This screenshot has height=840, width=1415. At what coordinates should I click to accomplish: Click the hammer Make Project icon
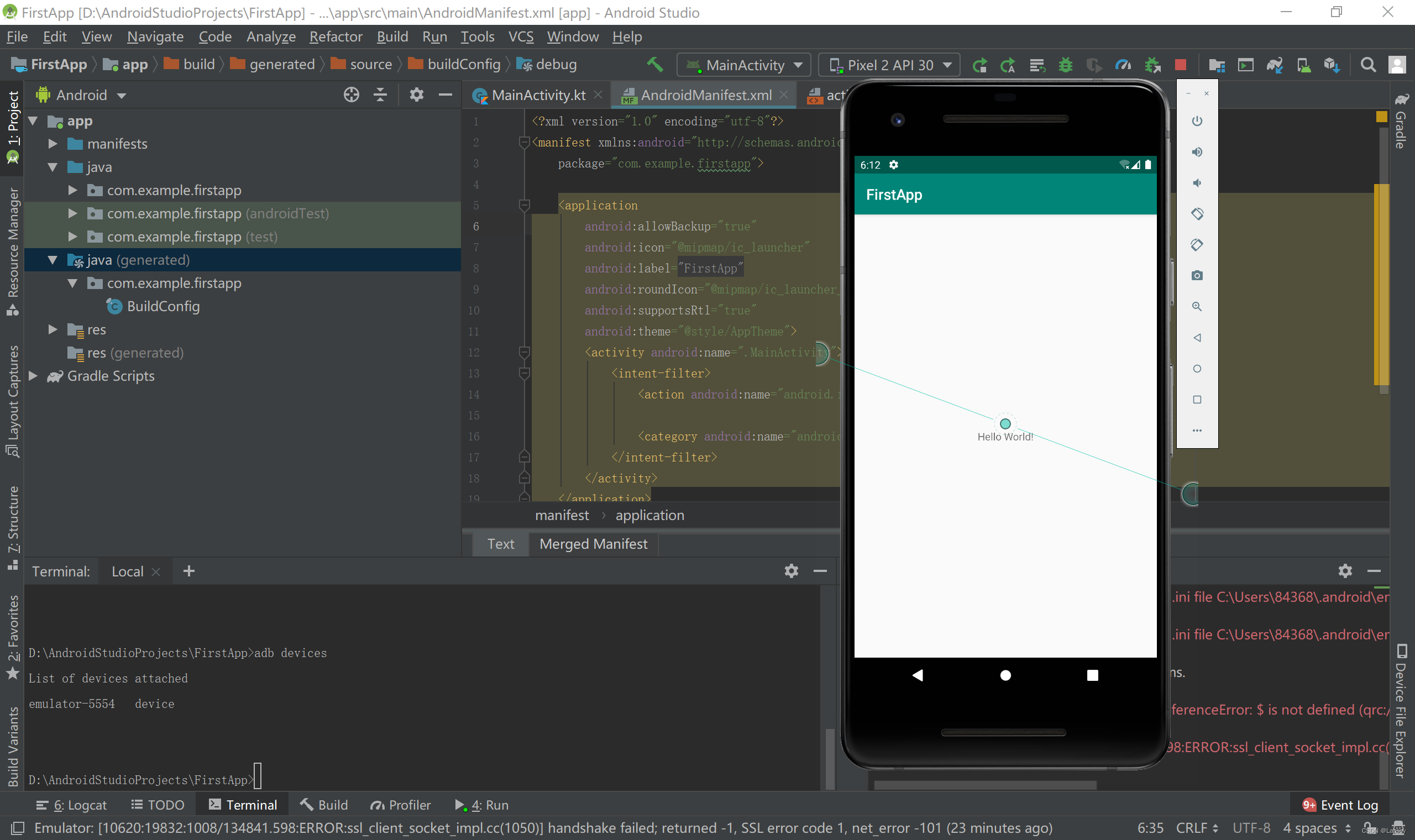(655, 65)
